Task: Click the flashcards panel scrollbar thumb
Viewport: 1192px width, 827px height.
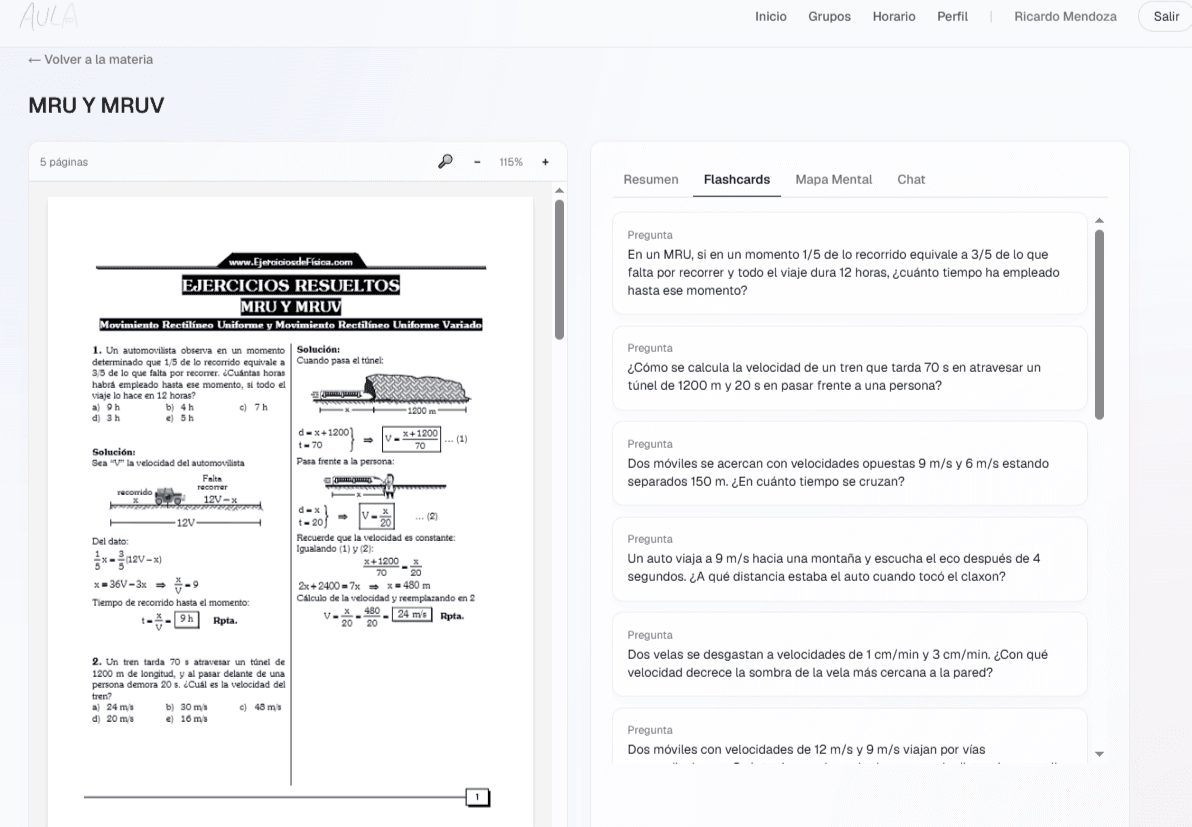Action: pyautogui.click(x=1099, y=324)
